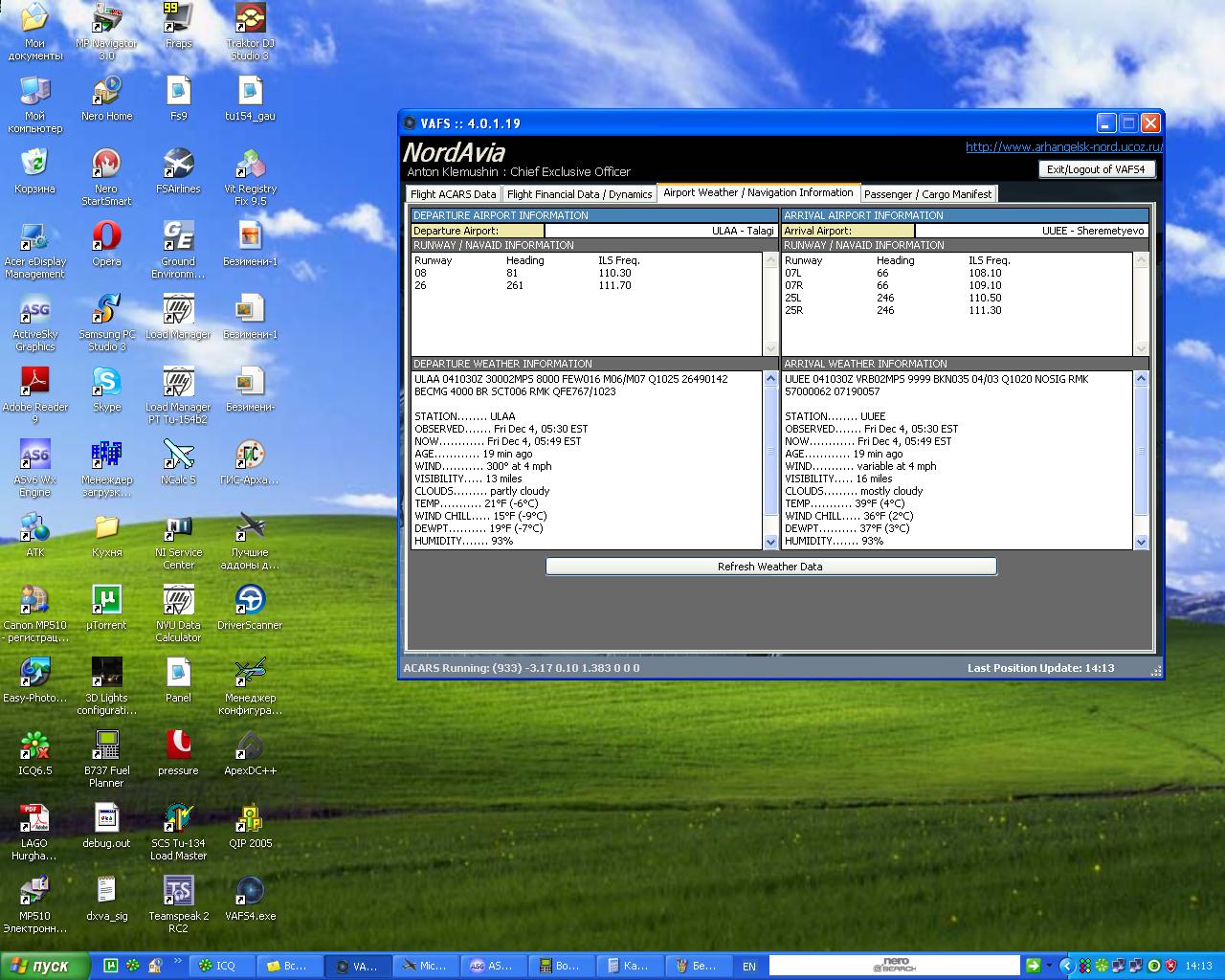Click down arrow of arrival weather scrollbar

coord(1141,542)
